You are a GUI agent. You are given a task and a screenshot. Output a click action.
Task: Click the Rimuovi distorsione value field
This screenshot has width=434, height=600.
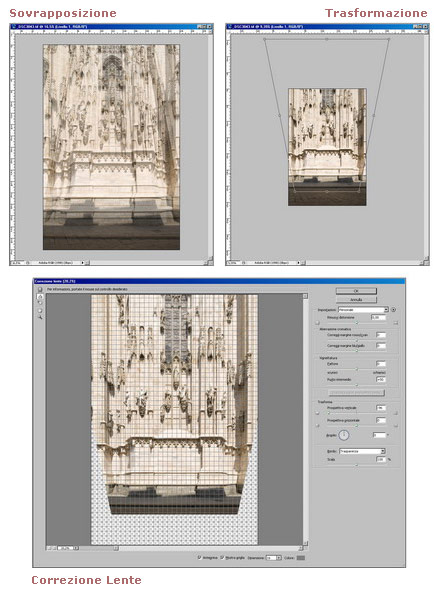(x=379, y=318)
